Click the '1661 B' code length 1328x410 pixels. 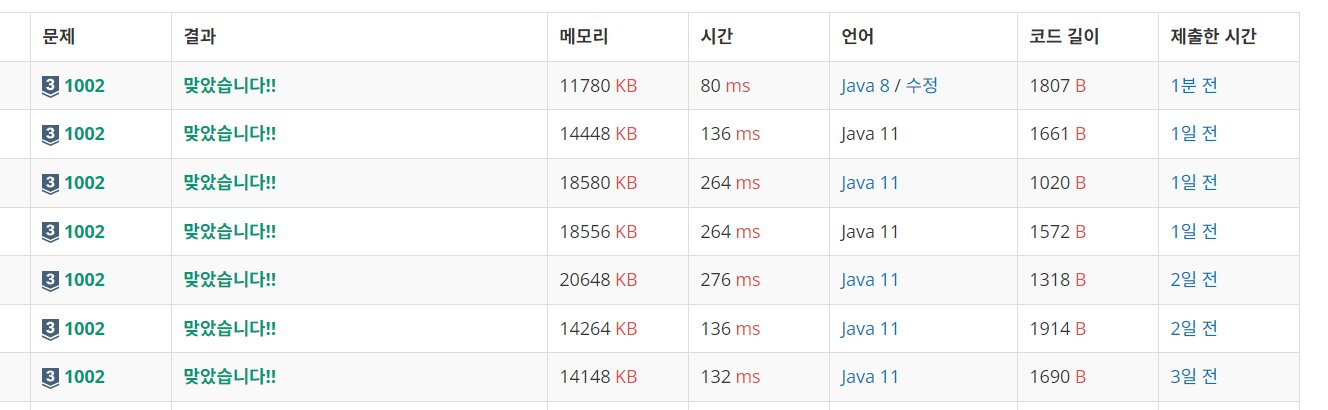(1057, 134)
